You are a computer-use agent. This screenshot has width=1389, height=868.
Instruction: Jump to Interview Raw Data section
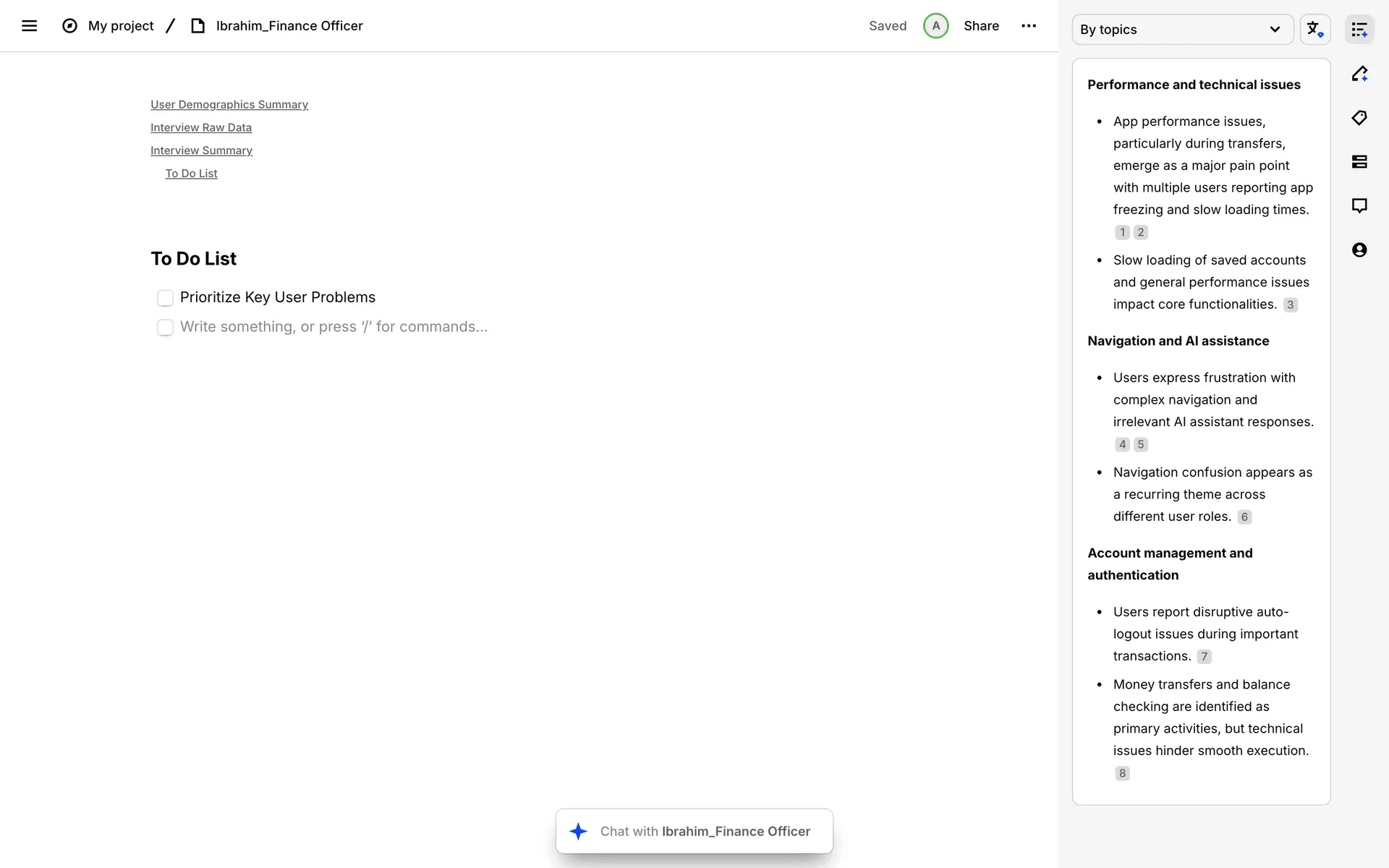click(201, 128)
